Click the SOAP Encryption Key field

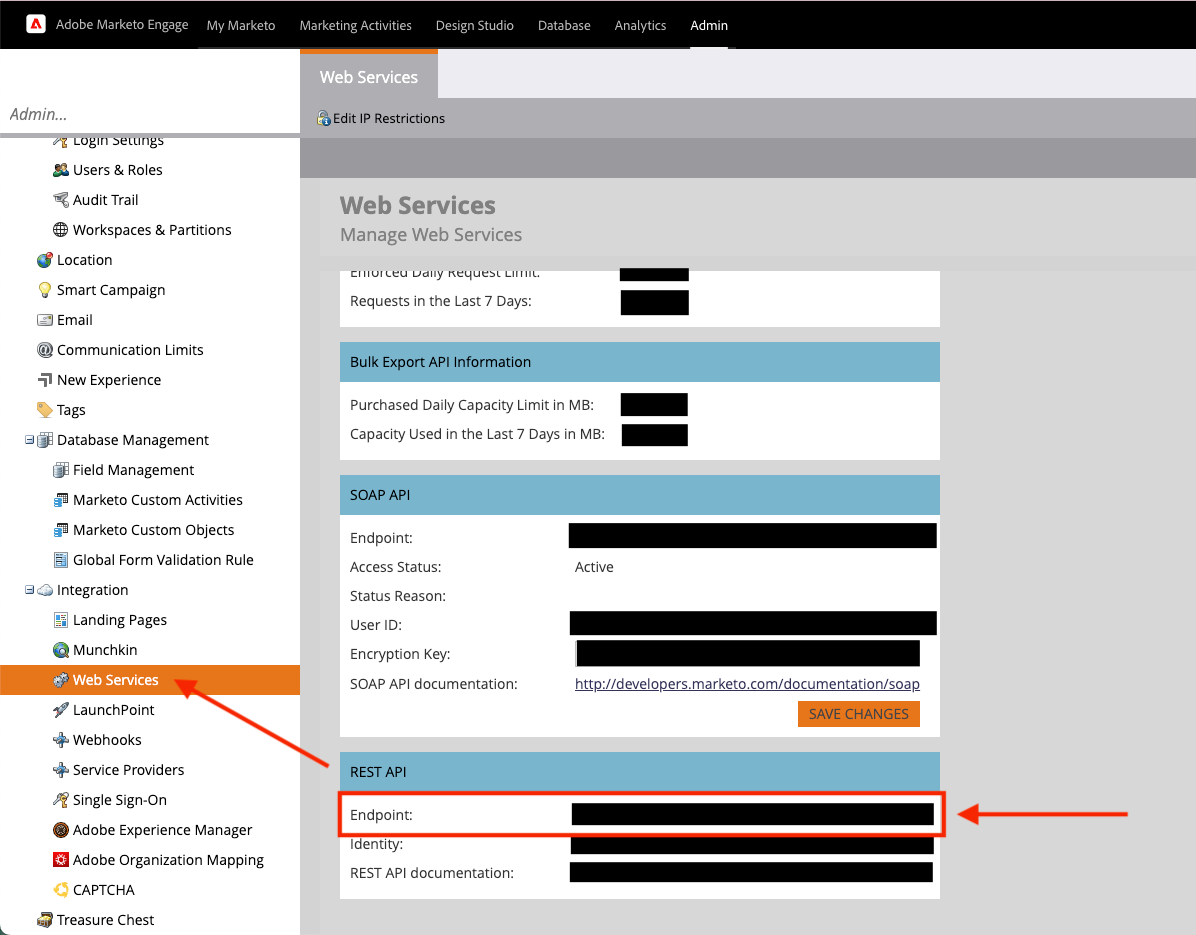coord(748,654)
